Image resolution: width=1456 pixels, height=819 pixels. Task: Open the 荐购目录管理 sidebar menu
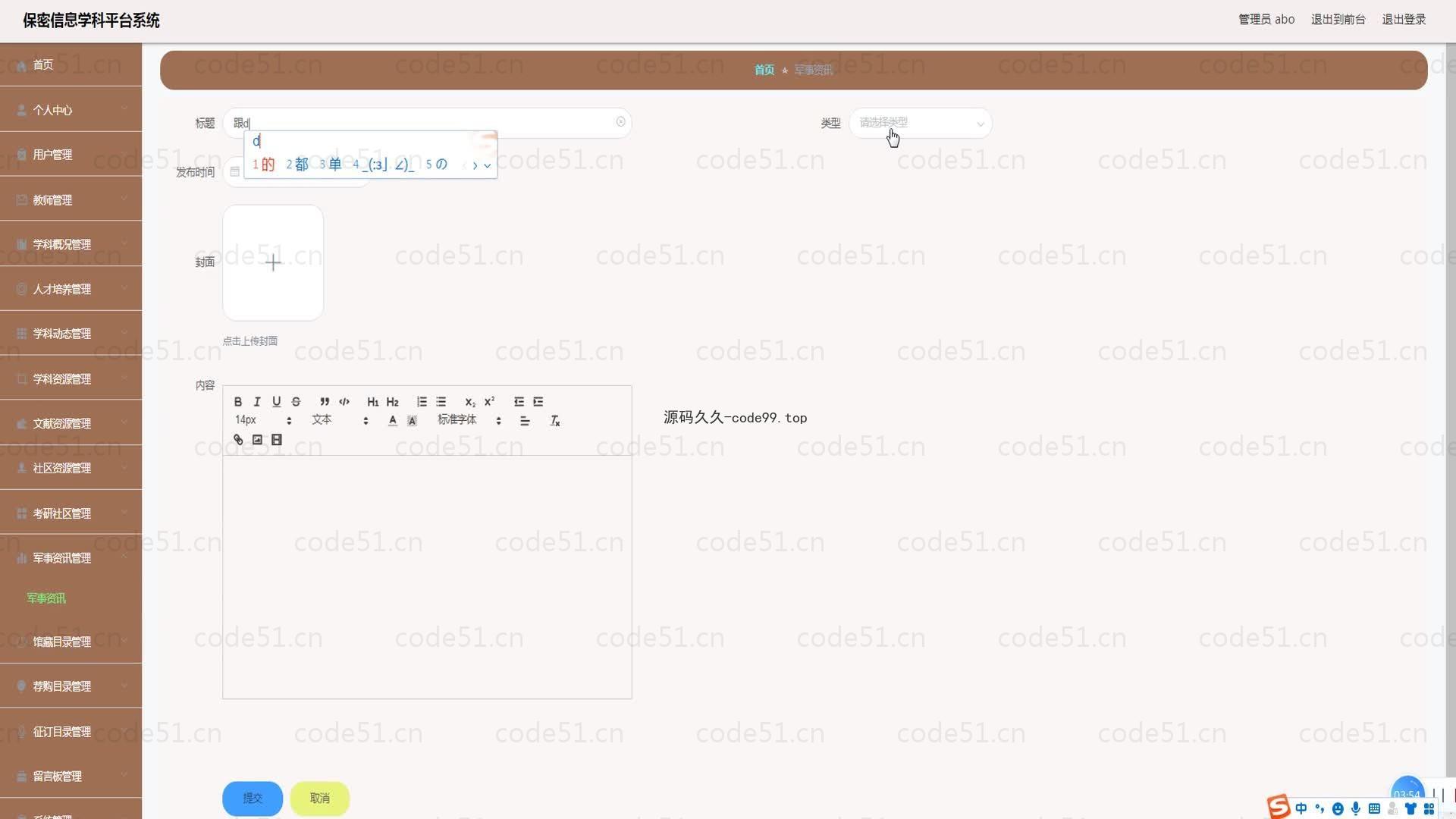tap(71, 686)
